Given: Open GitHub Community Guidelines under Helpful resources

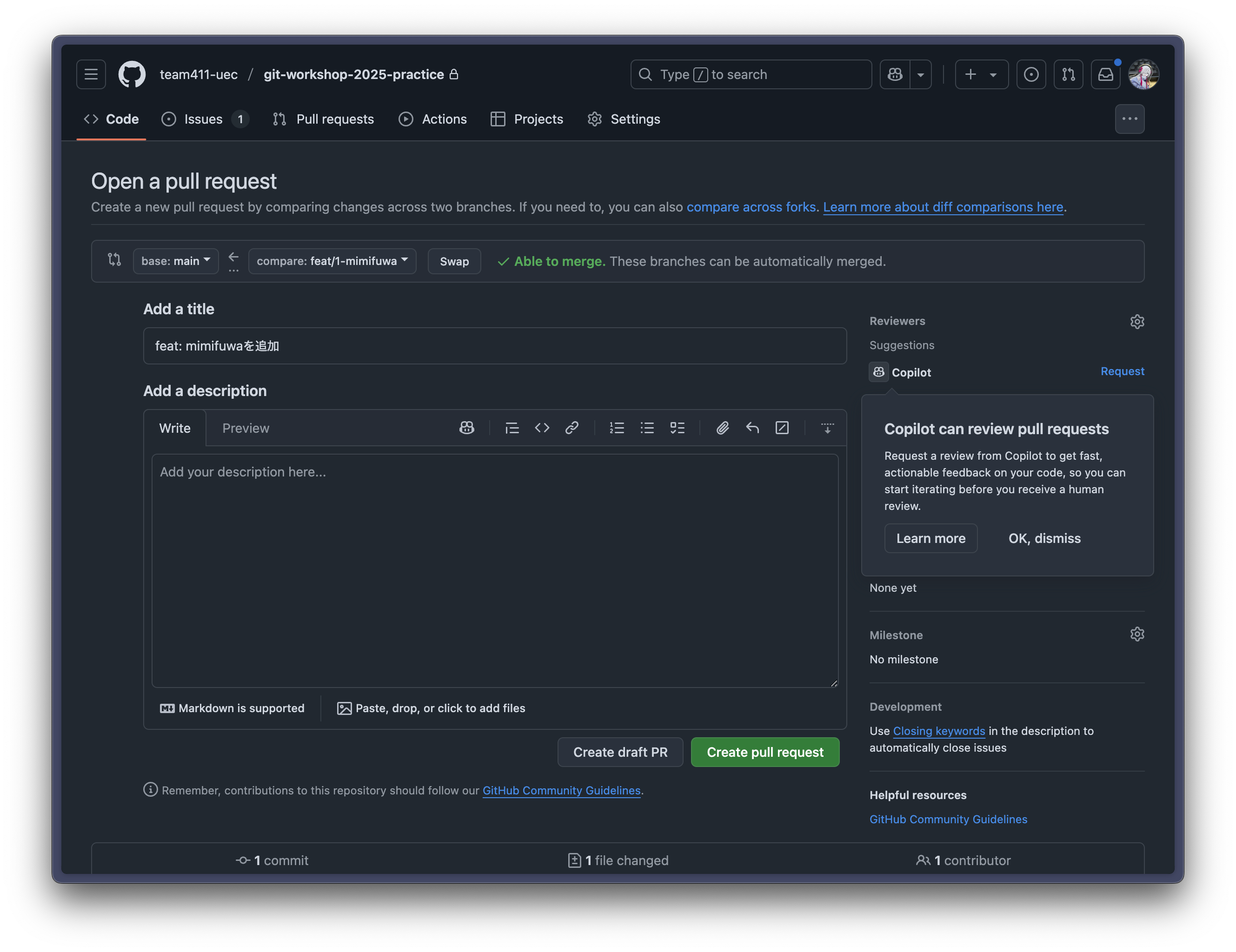Looking at the screenshot, I should pos(949,819).
